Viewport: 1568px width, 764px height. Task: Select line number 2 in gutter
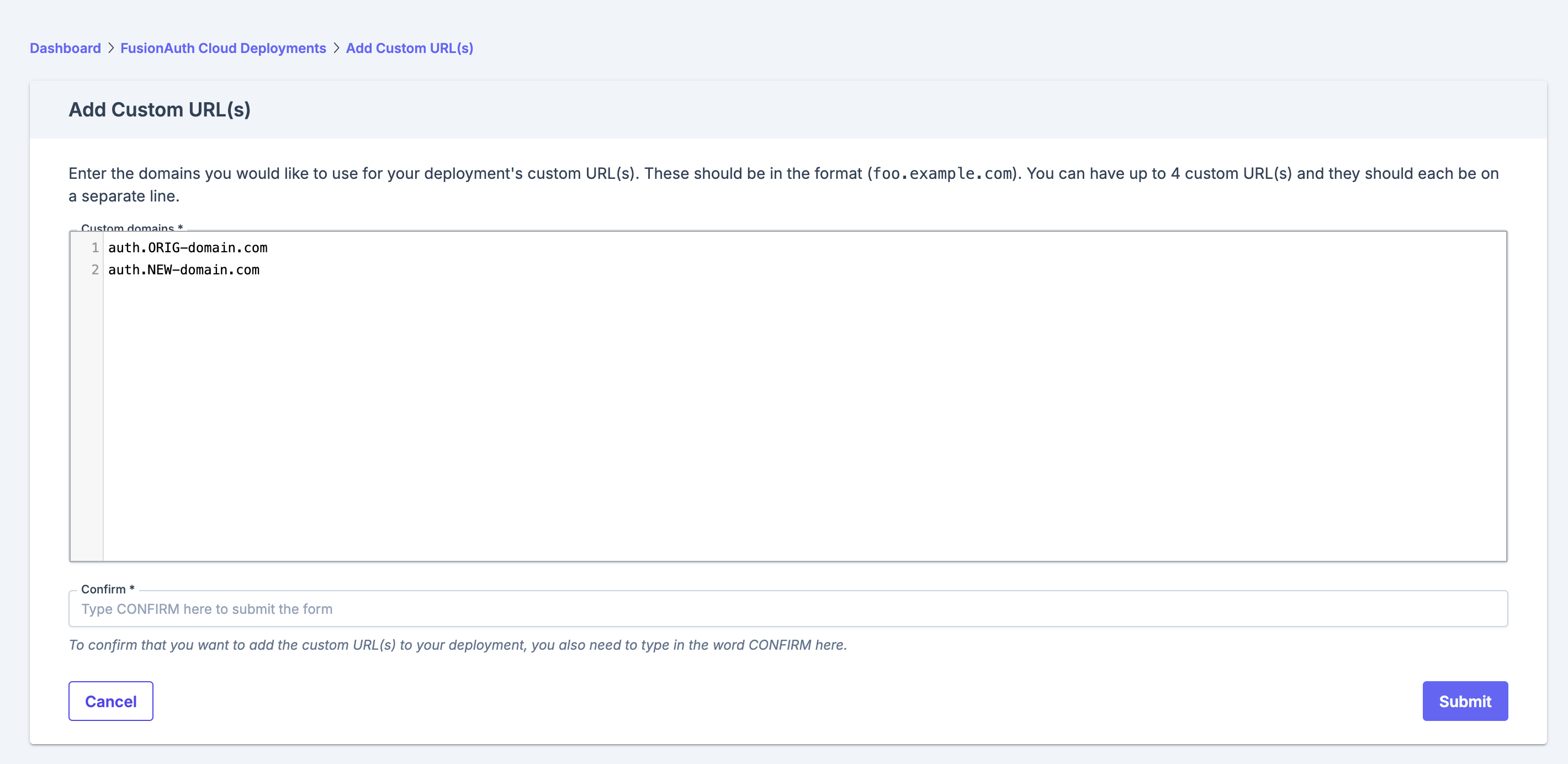pyautogui.click(x=95, y=270)
